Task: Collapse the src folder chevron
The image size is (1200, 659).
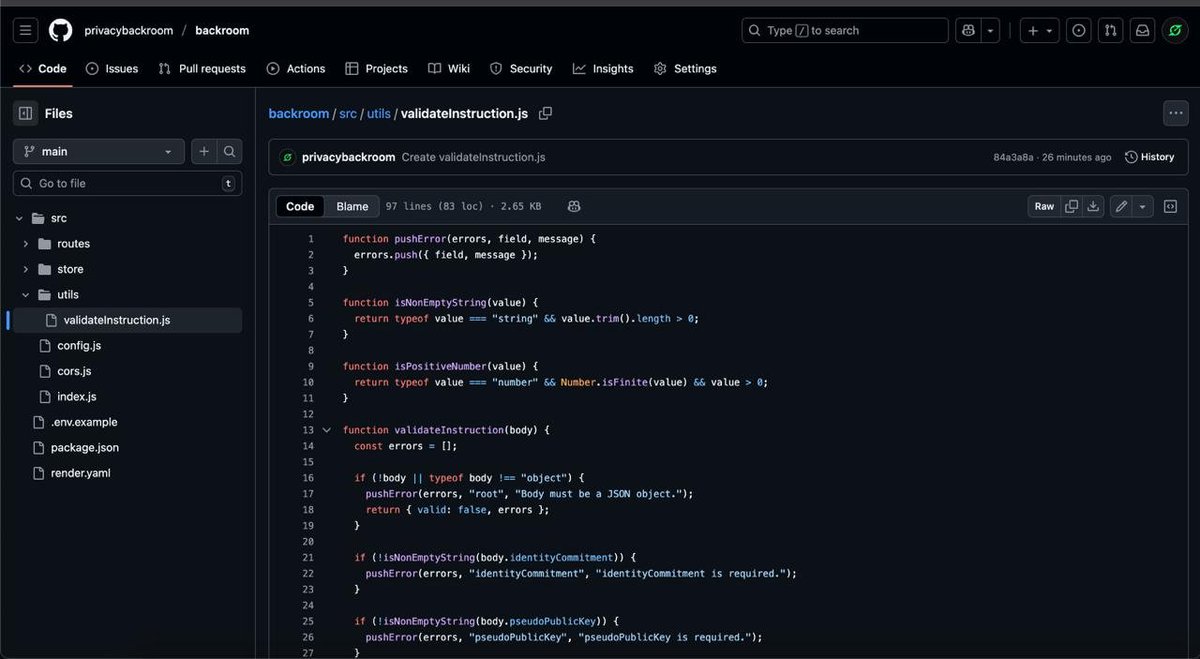Action: coord(19,218)
